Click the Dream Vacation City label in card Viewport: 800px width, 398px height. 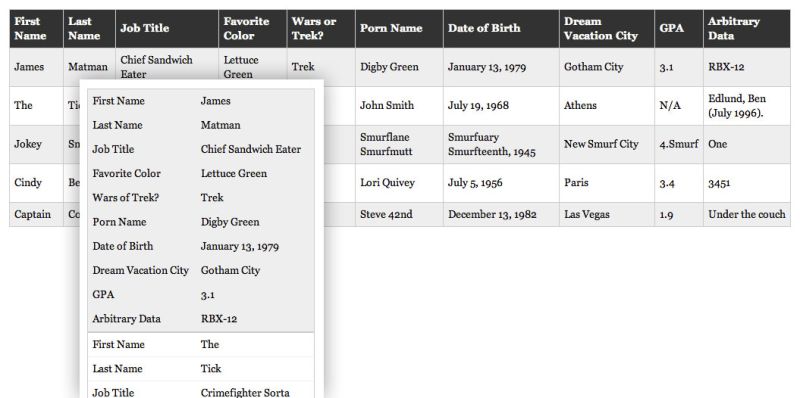(140, 270)
